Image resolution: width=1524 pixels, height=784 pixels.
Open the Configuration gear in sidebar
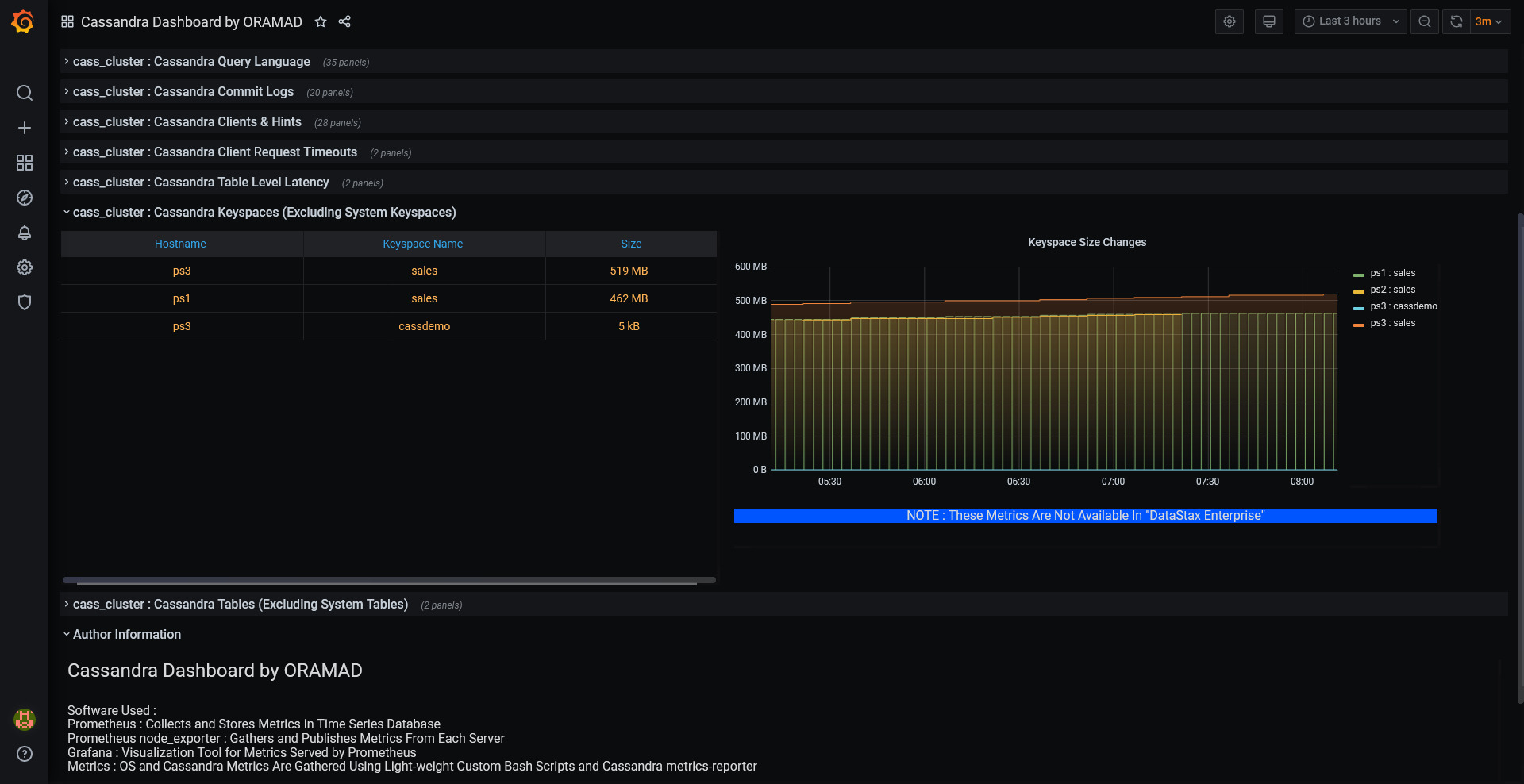25,267
